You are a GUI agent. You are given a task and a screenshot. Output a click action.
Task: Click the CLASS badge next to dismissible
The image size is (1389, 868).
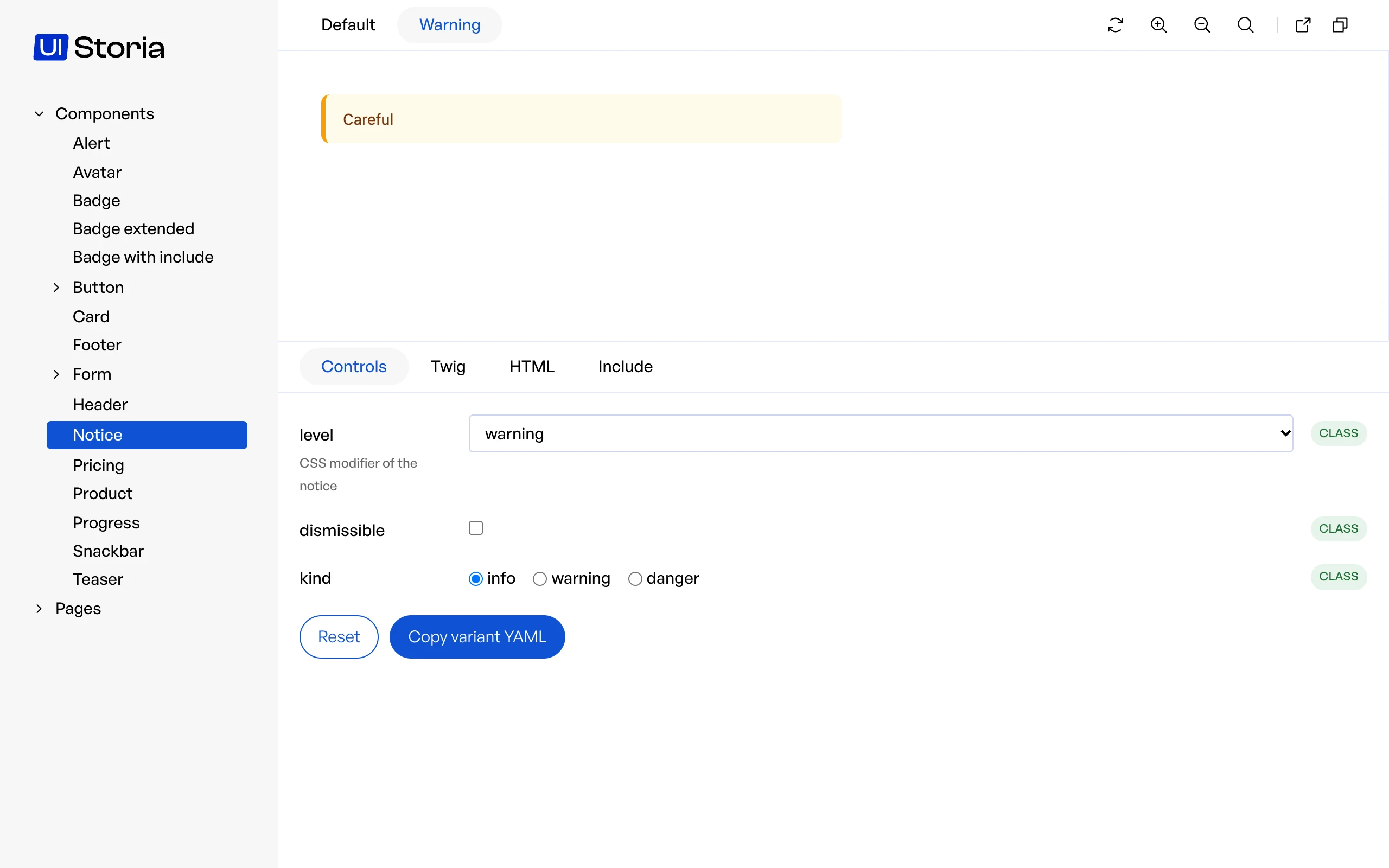pyautogui.click(x=1339, y=529)
